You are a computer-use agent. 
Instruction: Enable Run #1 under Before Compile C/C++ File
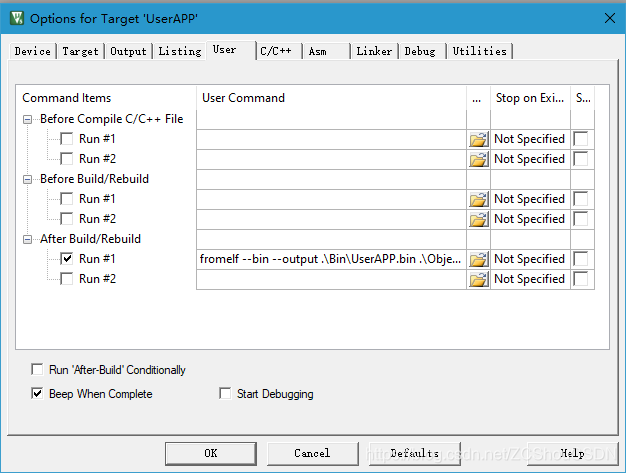(x=67, y=139)
